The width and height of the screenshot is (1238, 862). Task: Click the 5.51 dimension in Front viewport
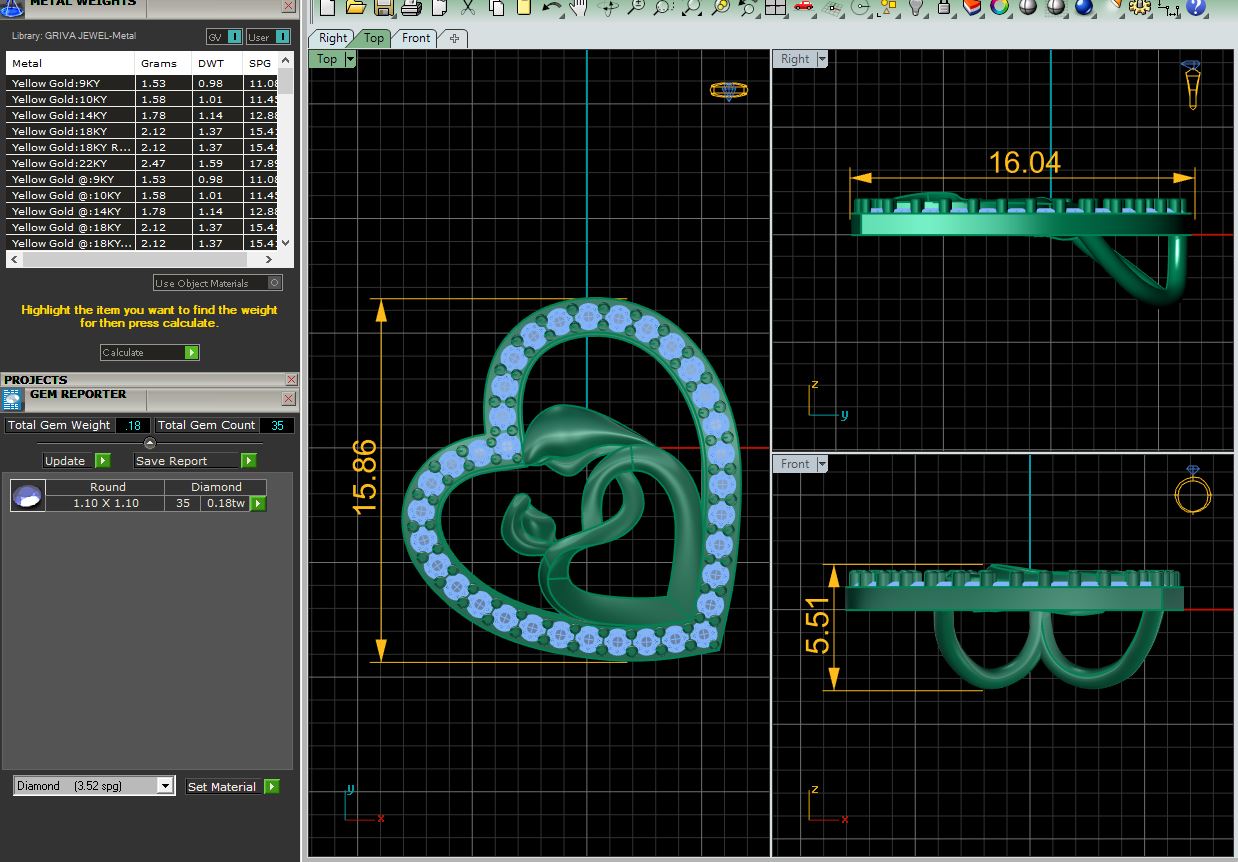click(x=817, y=626)
